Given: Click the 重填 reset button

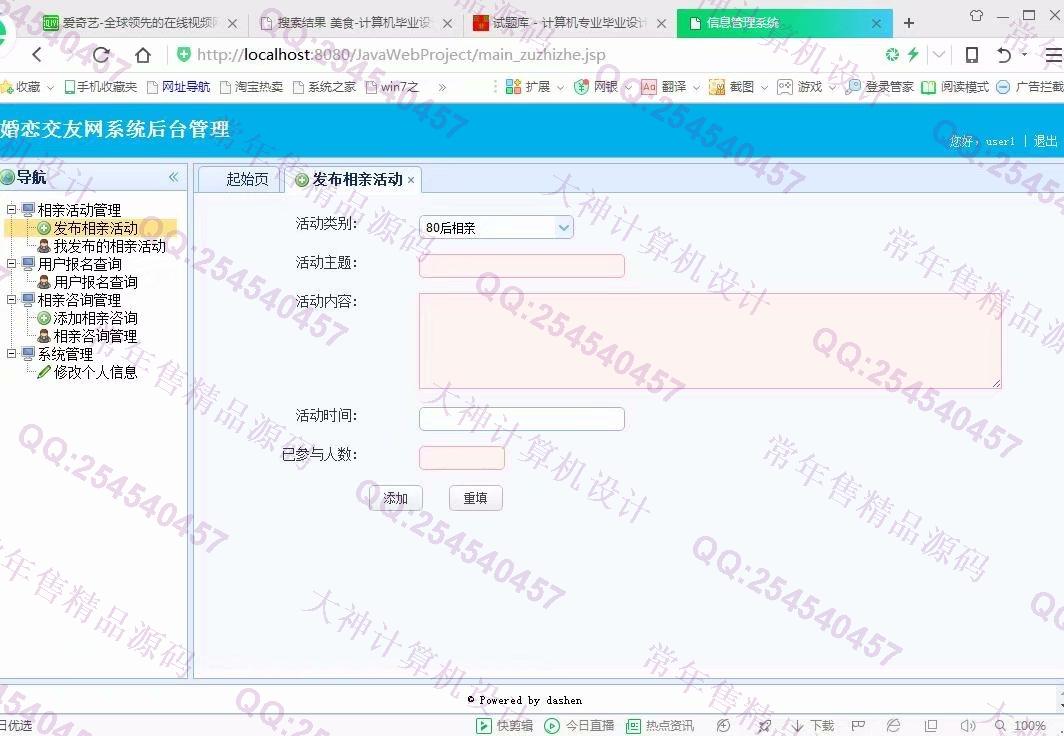Looking at the screenshot, I should point(475,498).
